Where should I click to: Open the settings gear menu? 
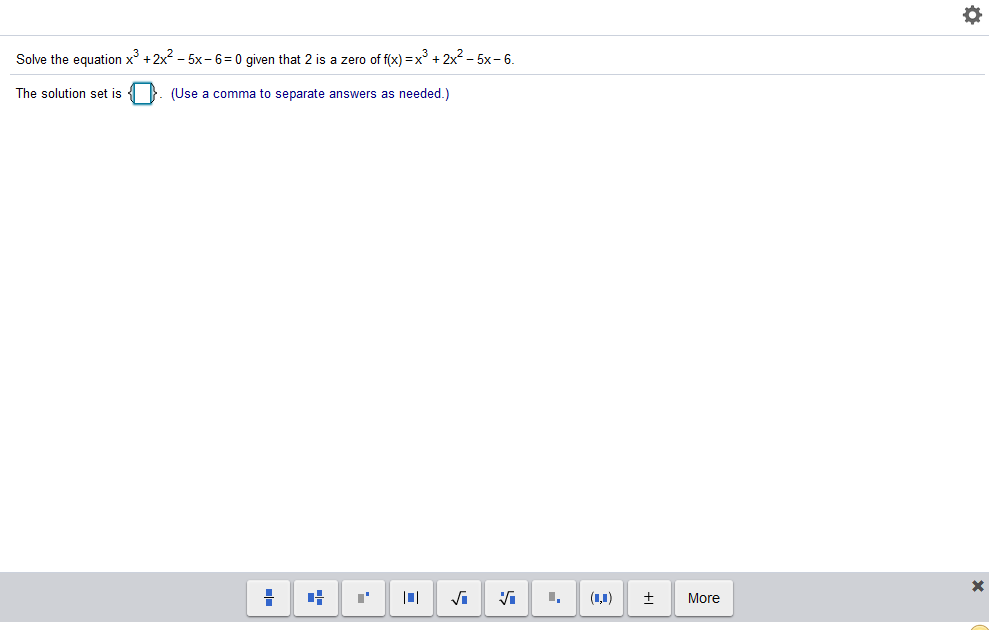click(x=971, y=15)
